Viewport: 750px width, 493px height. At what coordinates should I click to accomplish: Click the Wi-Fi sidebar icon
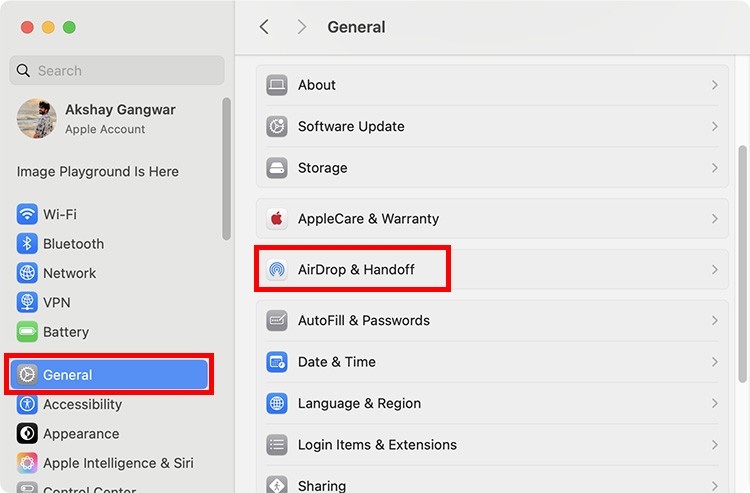point(27,214)
